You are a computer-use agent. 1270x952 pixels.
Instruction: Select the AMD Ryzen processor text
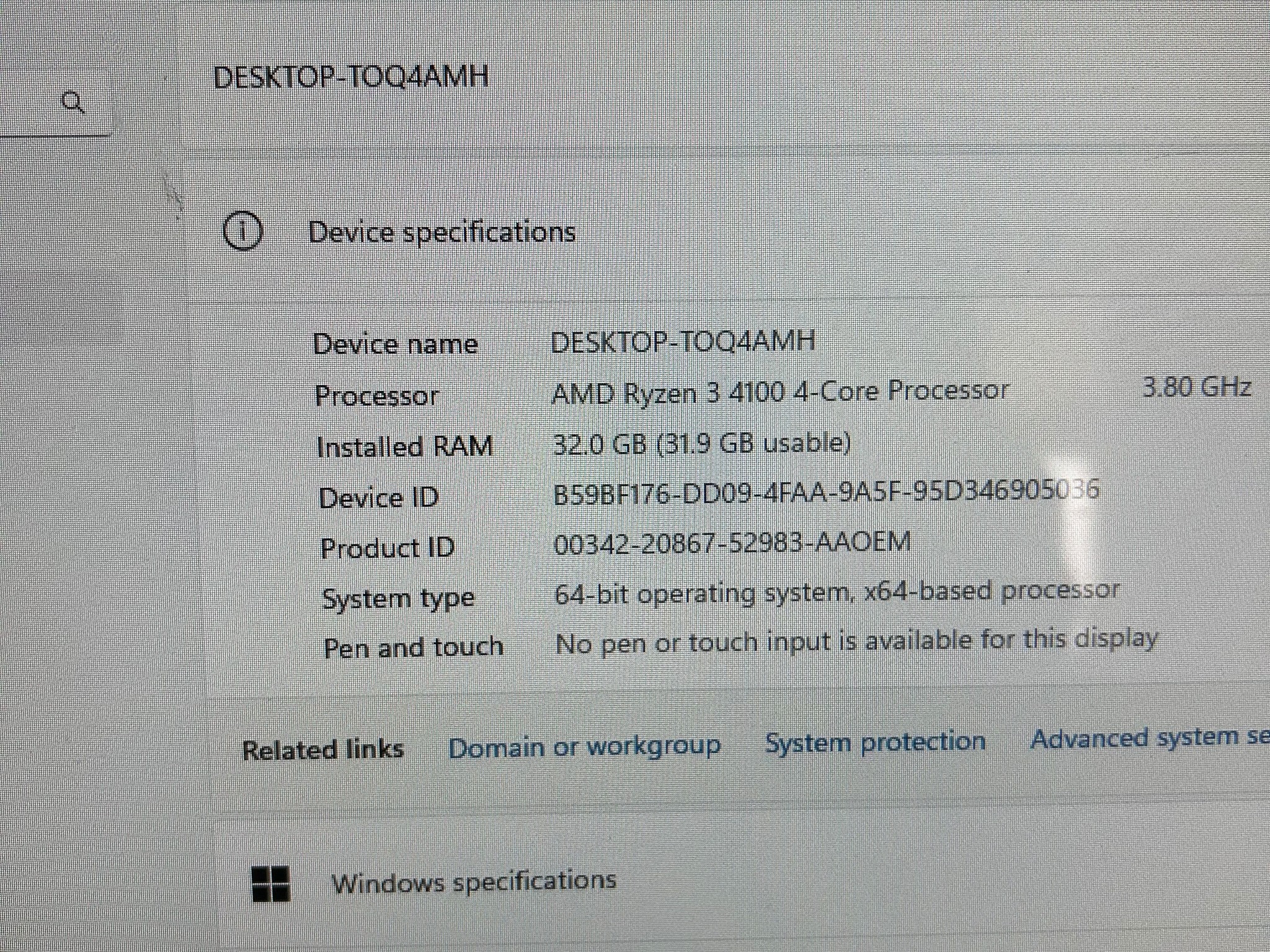[x=780, y=391]
